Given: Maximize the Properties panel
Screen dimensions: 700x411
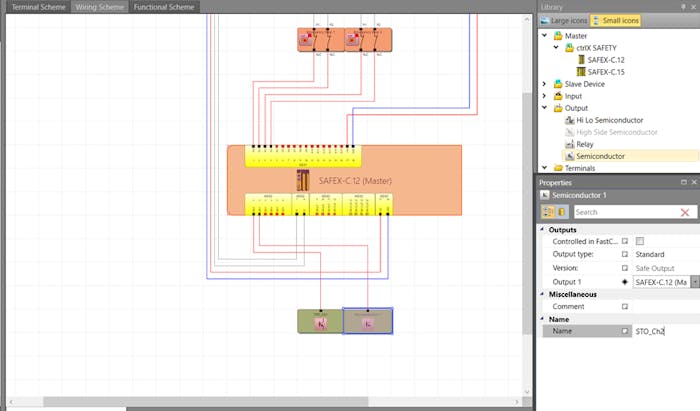Looking at the screenshot, I should 683,182.
